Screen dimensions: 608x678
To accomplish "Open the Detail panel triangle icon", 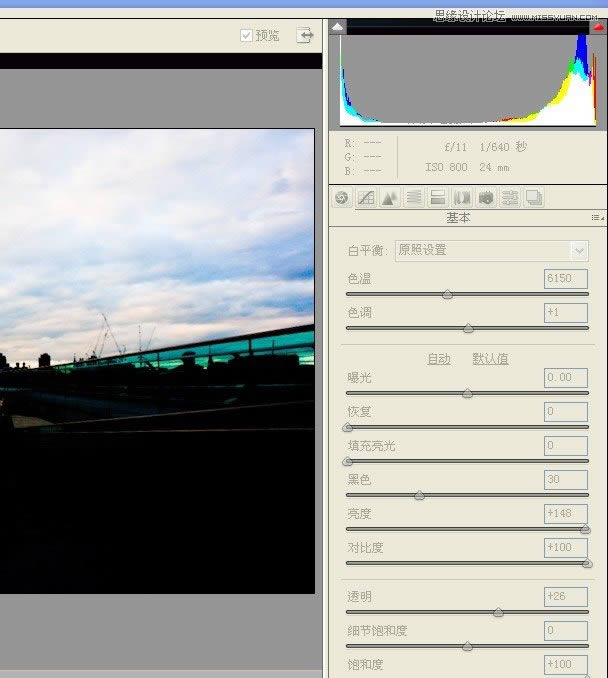I will pyautogui.click(x=390, y=198).
